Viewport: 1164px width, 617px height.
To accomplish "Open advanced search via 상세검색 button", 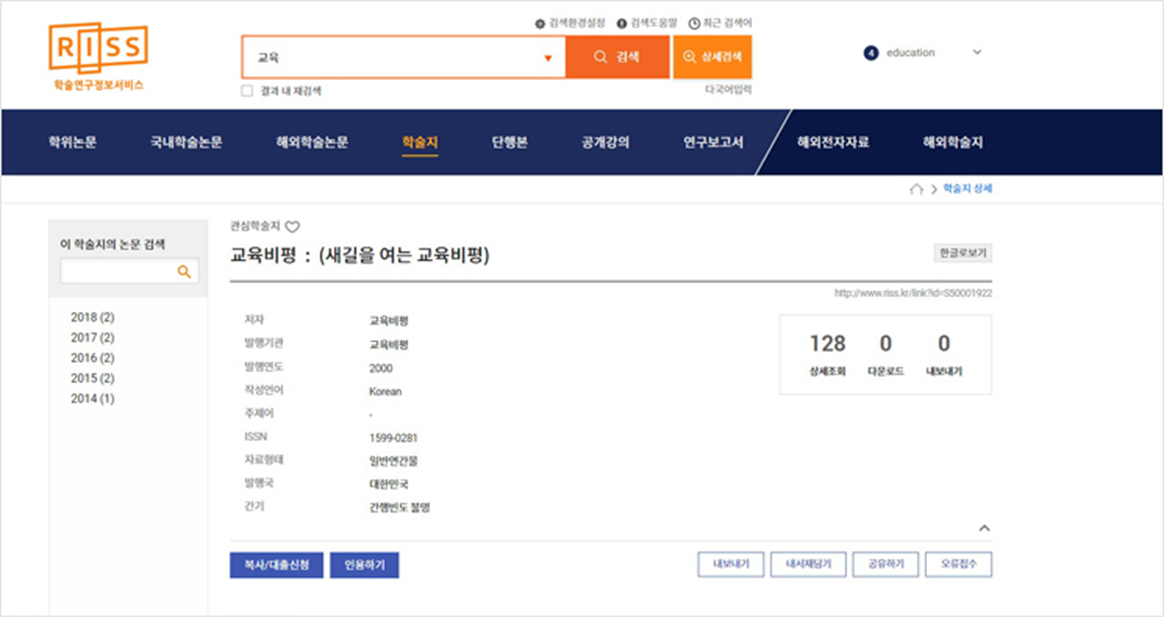I will 714,57.
